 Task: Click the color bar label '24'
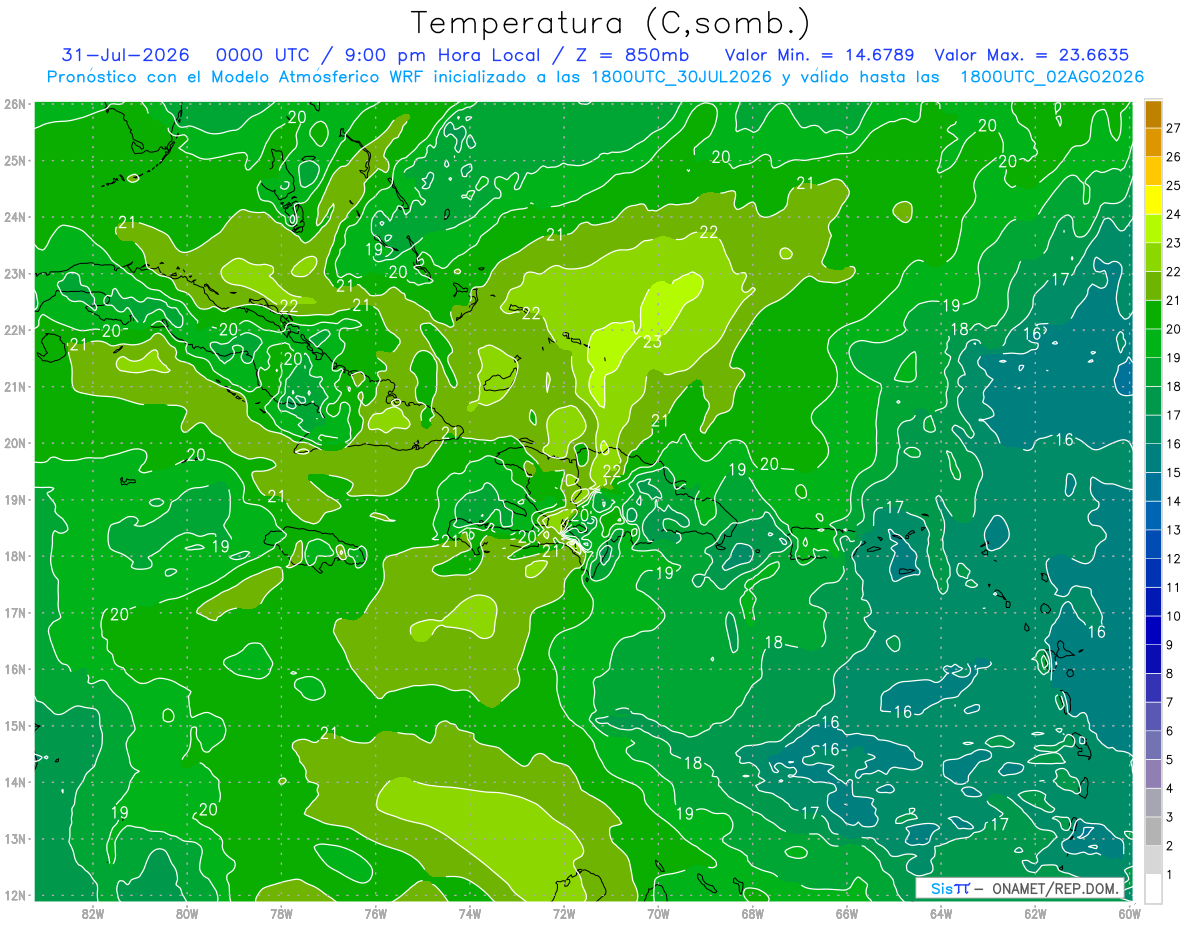(1174, 214)
